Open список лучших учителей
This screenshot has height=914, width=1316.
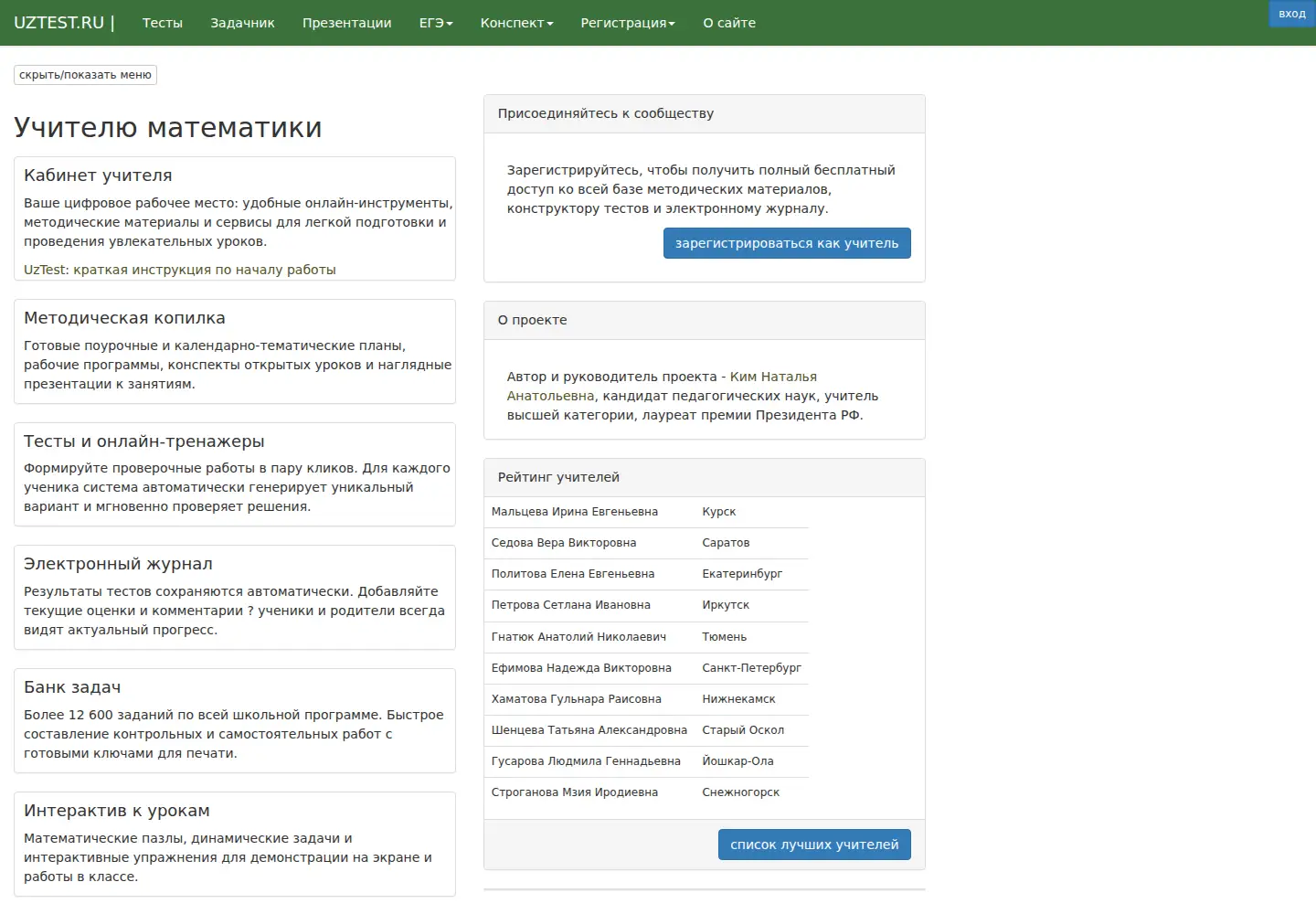pos(814,845)
